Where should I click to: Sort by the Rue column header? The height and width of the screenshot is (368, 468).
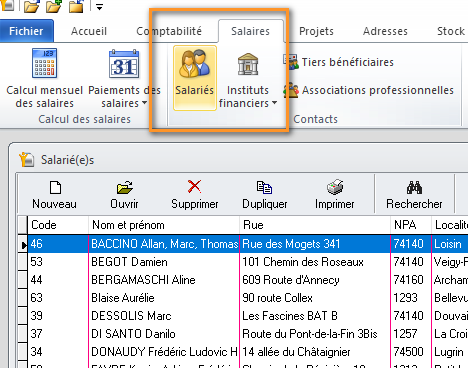pyautogui.click(x=315, y=225)
